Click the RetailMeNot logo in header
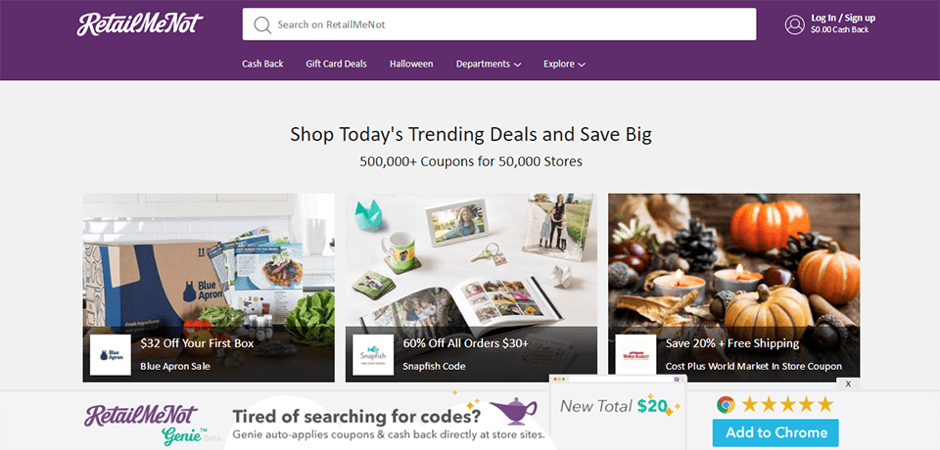Screen dimensions: 940x450 pos(140,24)
